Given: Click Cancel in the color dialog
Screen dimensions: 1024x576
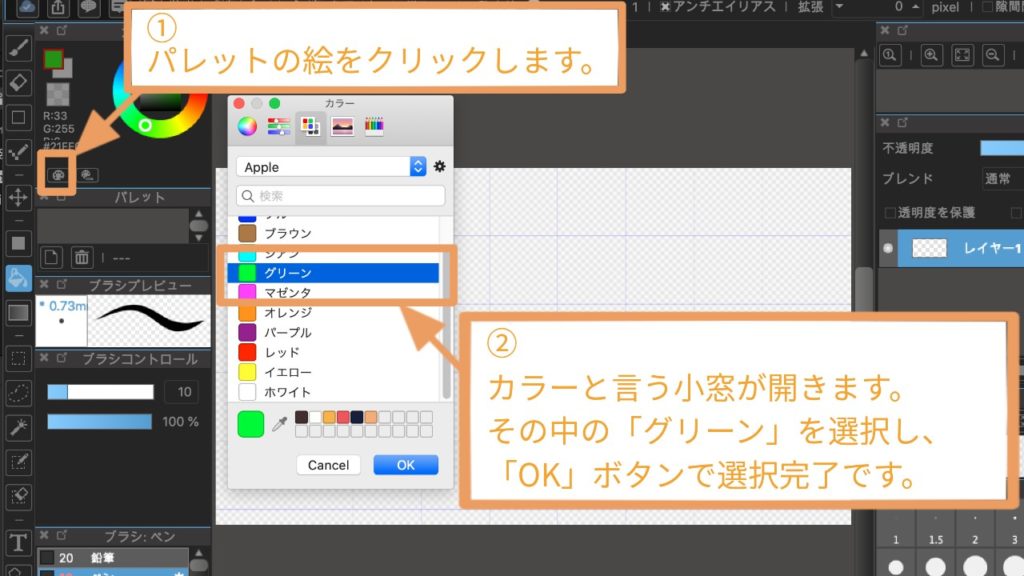Looking at the screenshot, I should [328, 464].
